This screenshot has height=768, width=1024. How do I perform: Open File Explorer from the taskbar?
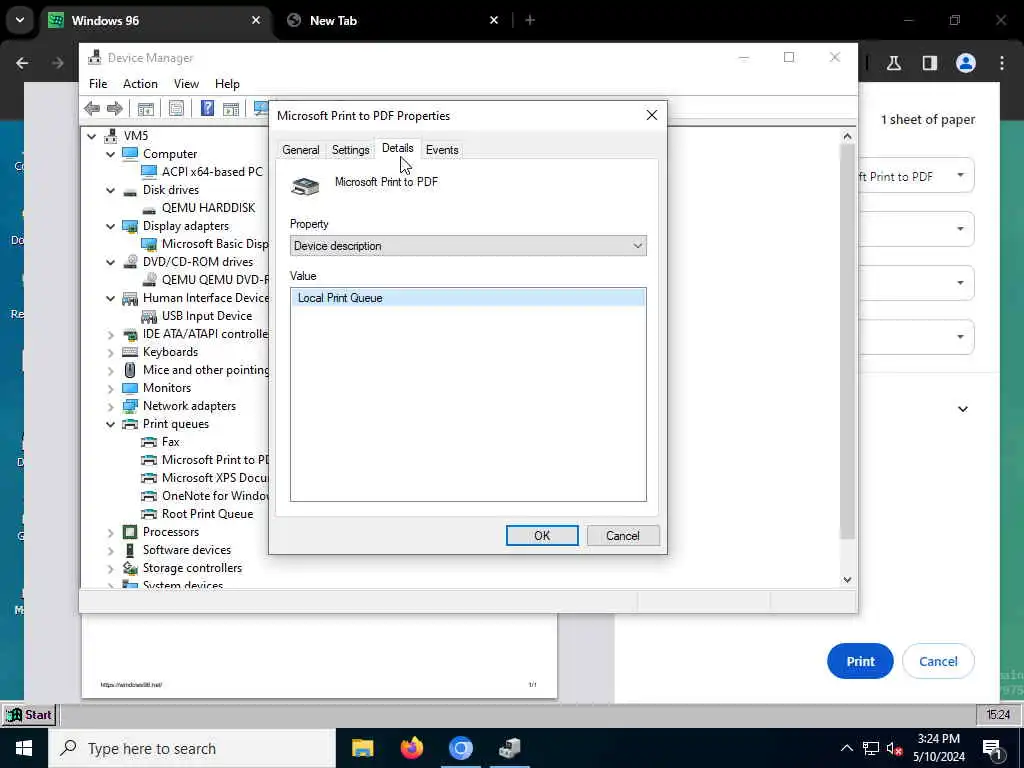(362, 748)
